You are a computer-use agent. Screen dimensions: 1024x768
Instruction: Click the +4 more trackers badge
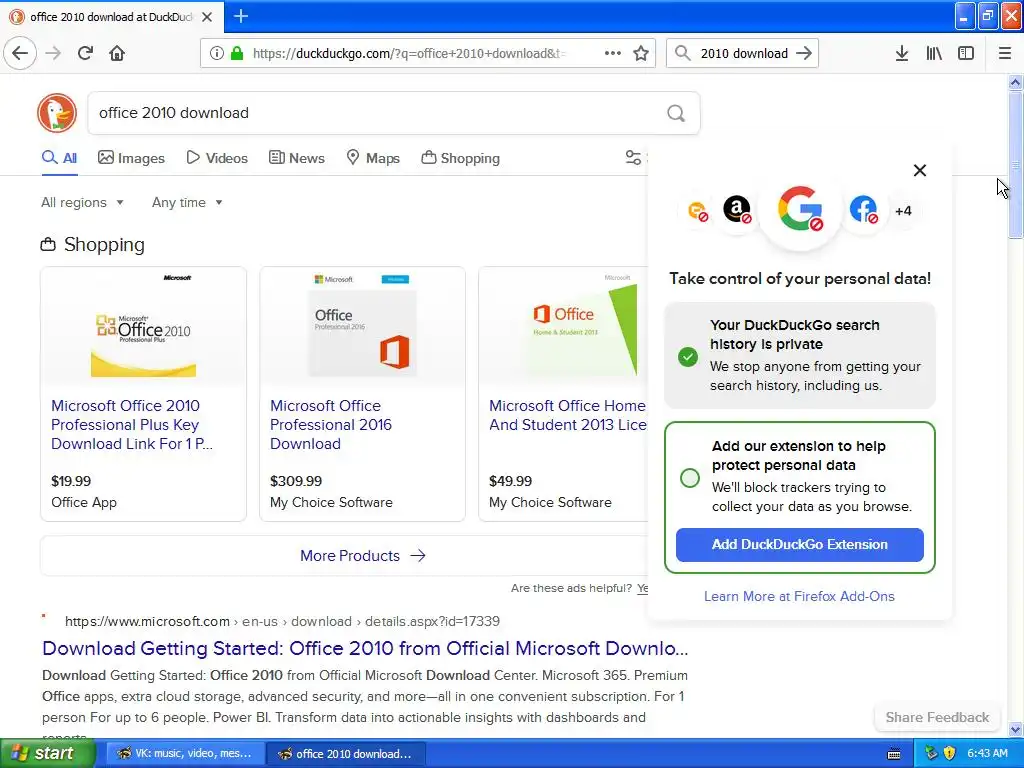(903, 210)
